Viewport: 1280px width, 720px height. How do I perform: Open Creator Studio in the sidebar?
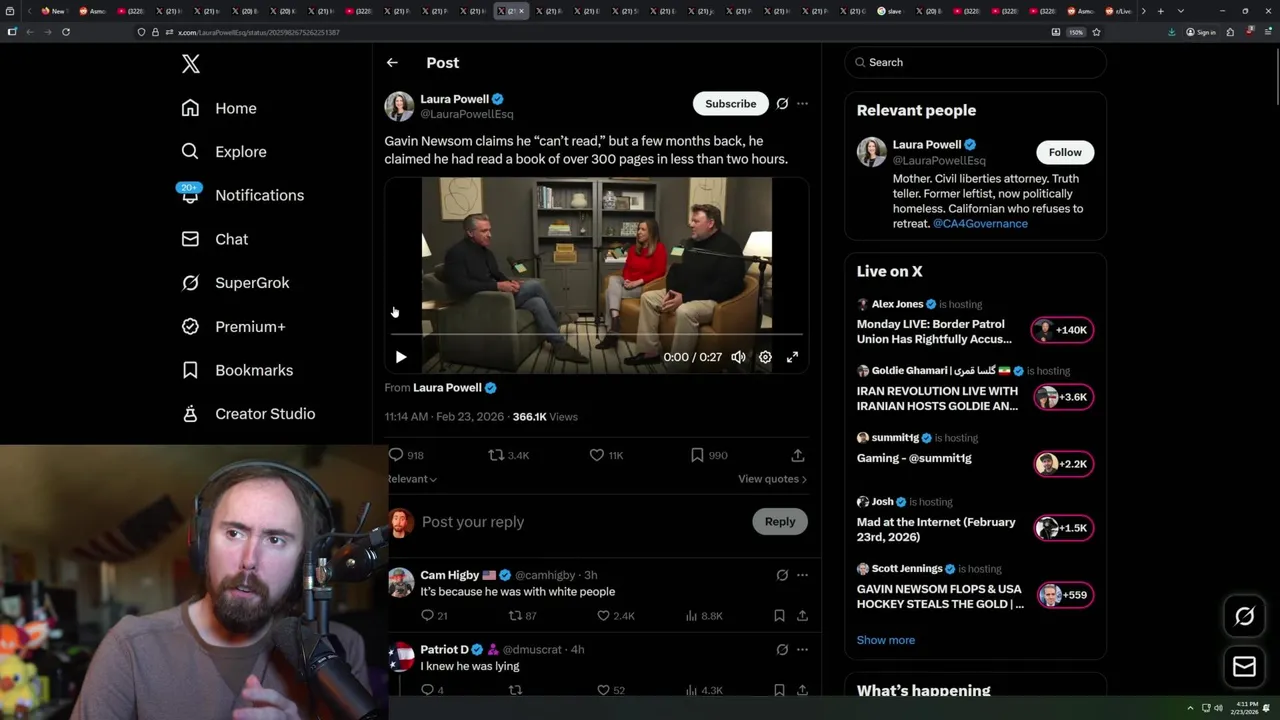tap(248, 414)
